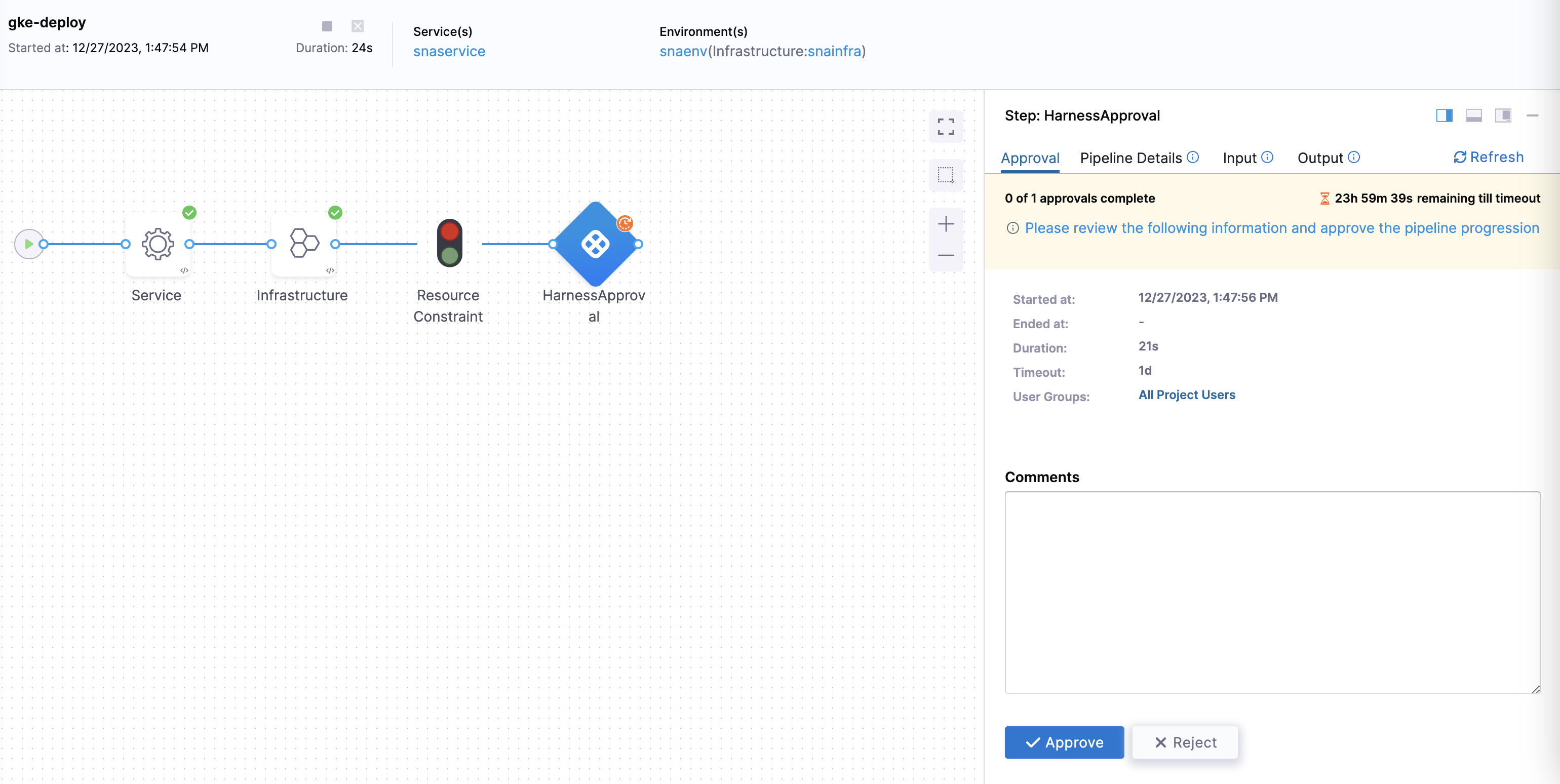This screenshot has width=1560, height=784.
Task: Switch panel to right-side layout
Action: [x=1444, y=115]
